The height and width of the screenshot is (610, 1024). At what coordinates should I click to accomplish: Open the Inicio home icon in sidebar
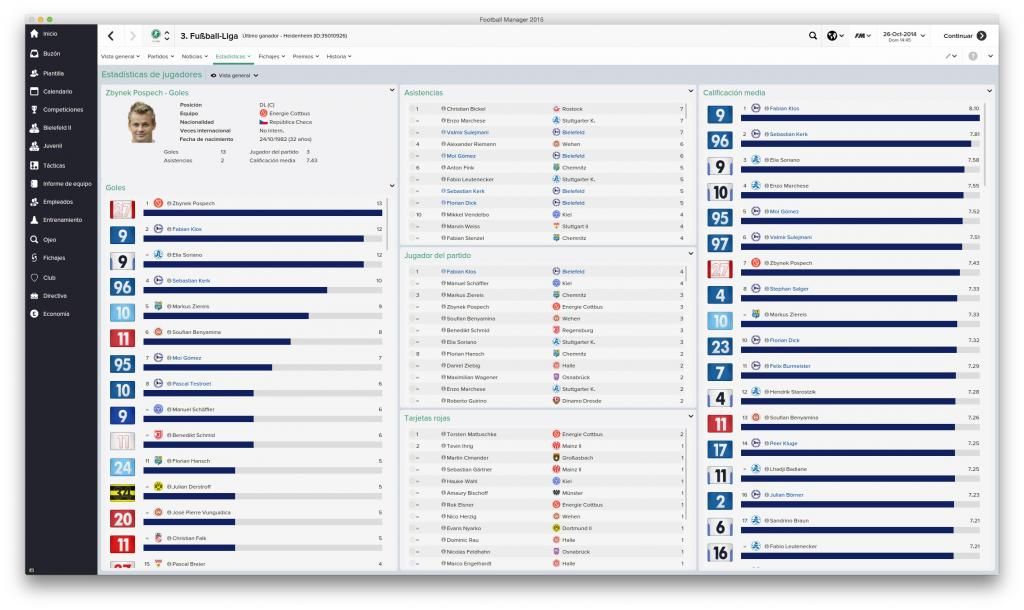click(34, 34)
